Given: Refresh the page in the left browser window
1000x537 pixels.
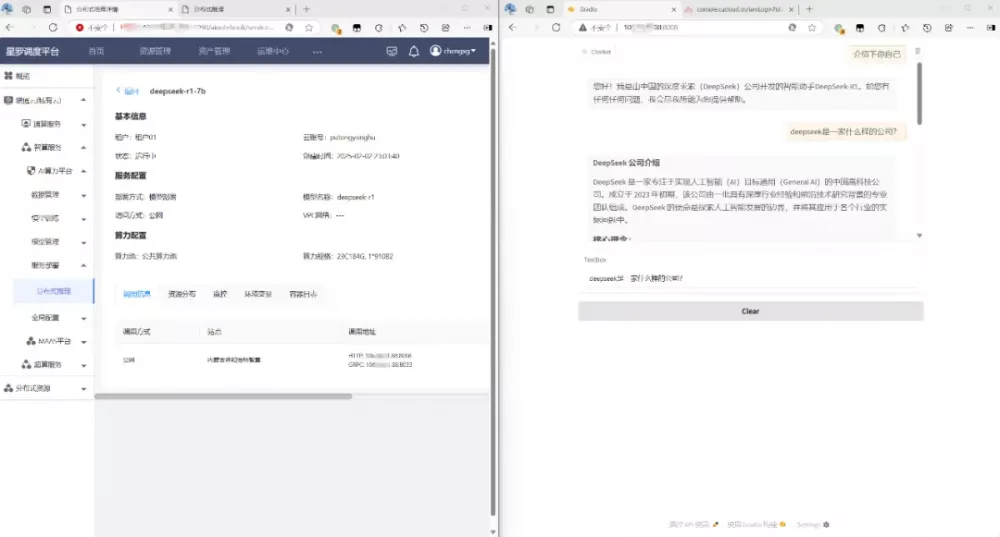Looking at the screenshot, I should pos(53,27).
